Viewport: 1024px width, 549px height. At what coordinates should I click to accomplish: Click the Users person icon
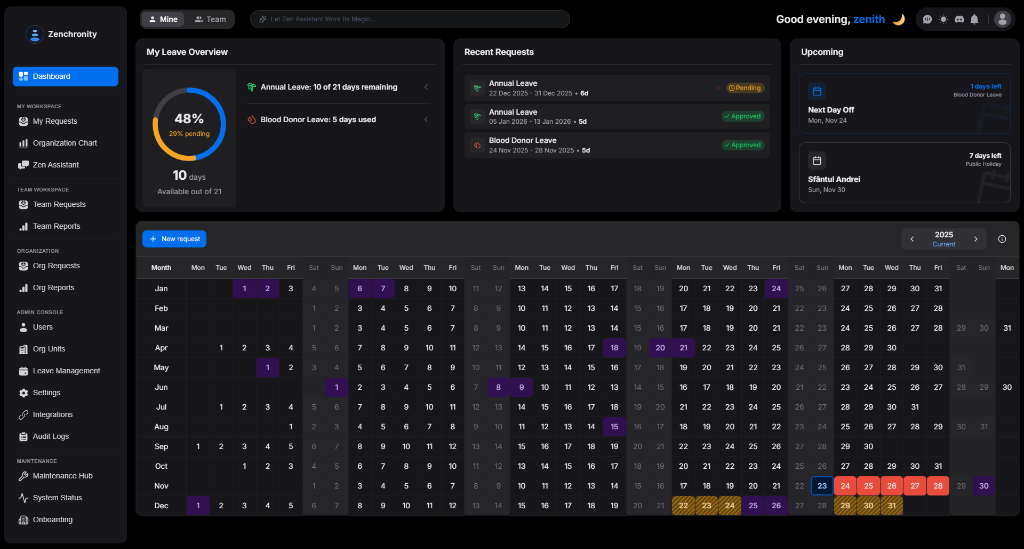pos(24,327)
